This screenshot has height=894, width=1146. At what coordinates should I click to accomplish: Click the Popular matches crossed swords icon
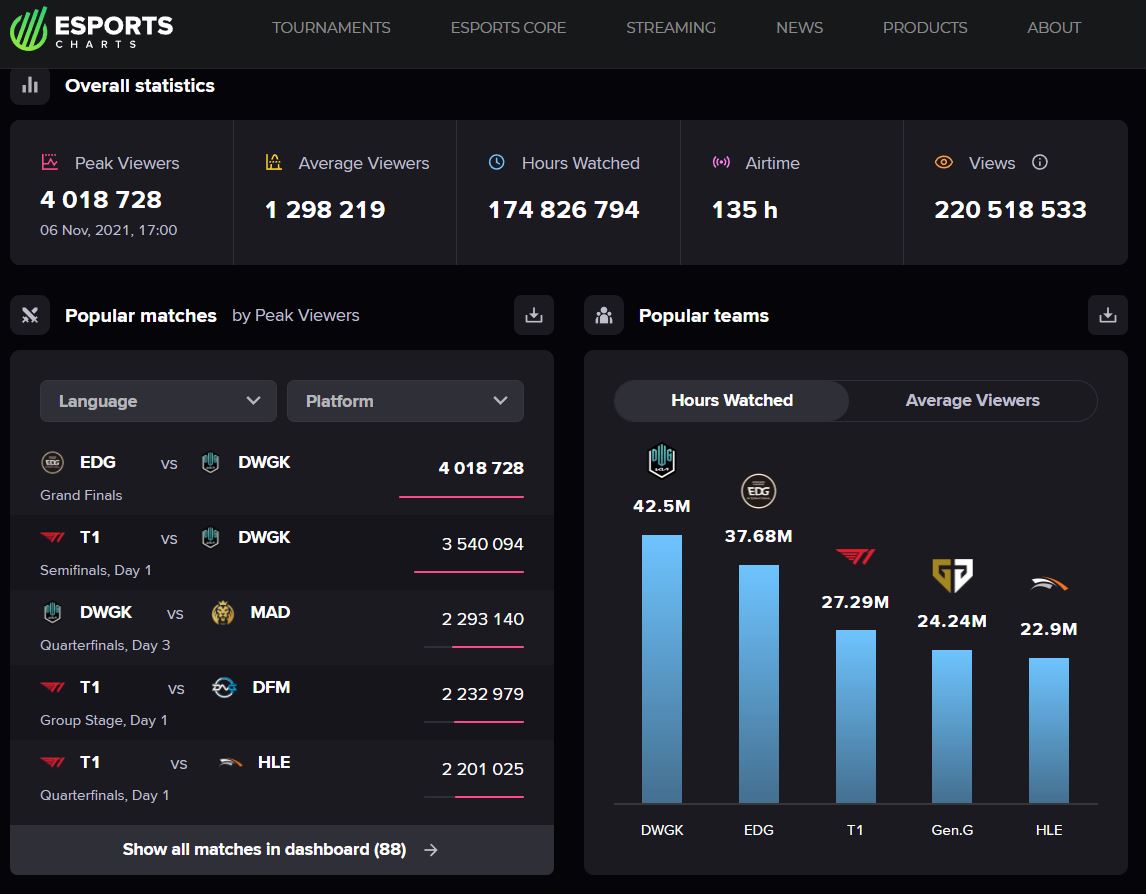click(30, 315)
